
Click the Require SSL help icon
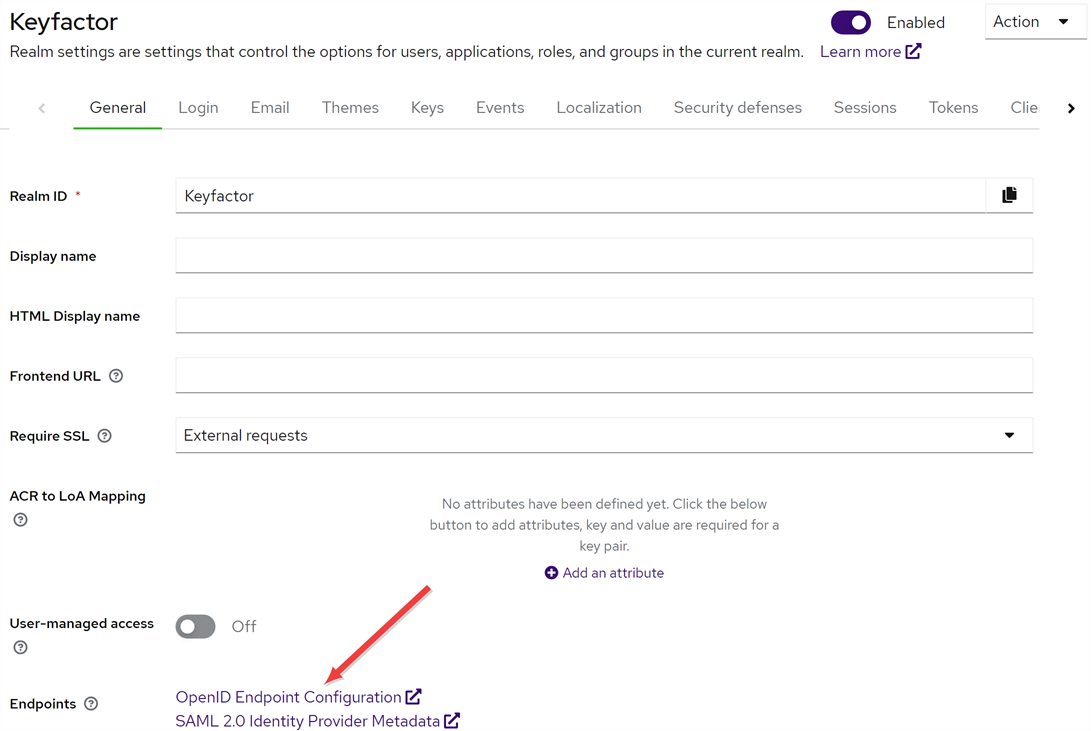point(104,436)
